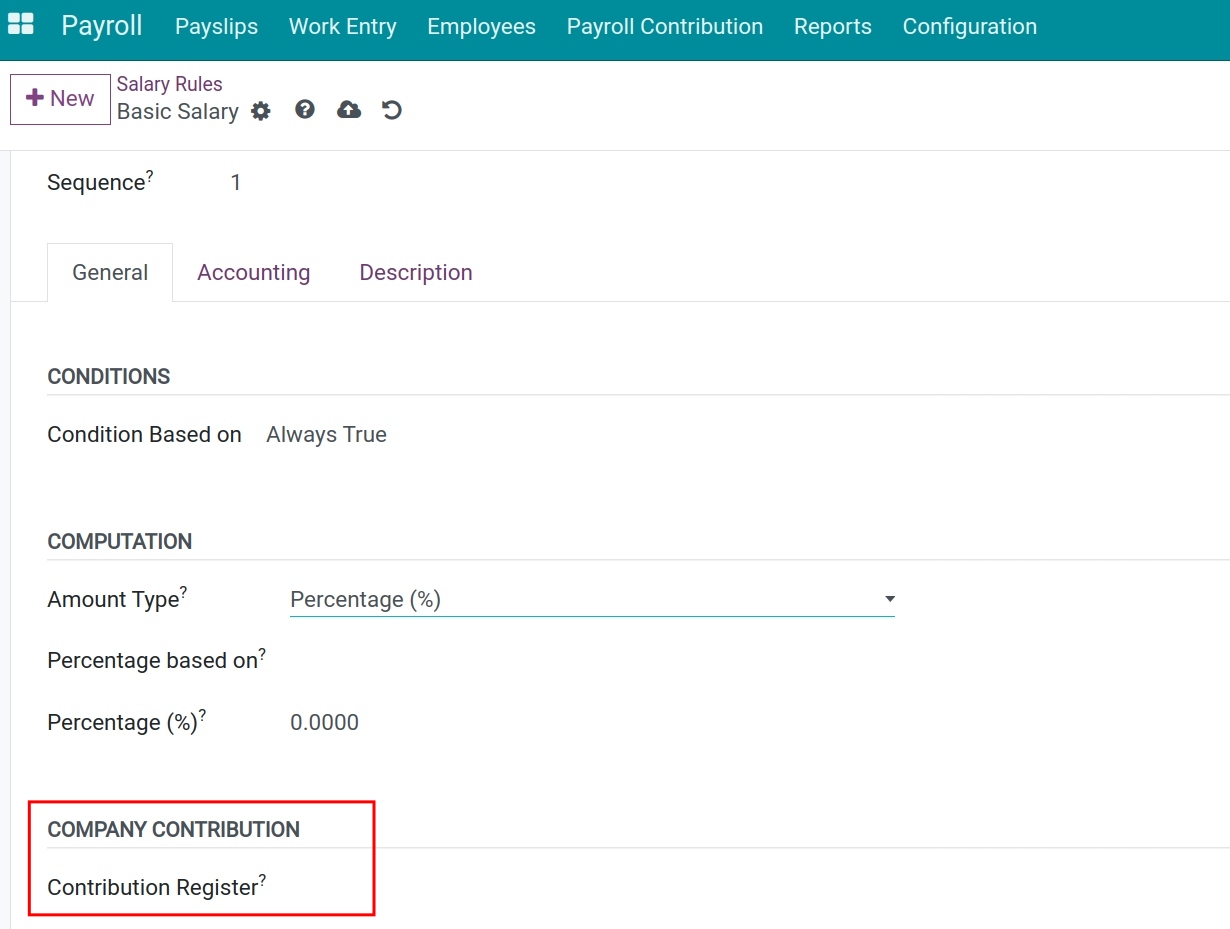Image resolution: width=1230 pixels, height=929 pixels.
Task: Discard changes with the undo arrow icon
Action: 391,110
